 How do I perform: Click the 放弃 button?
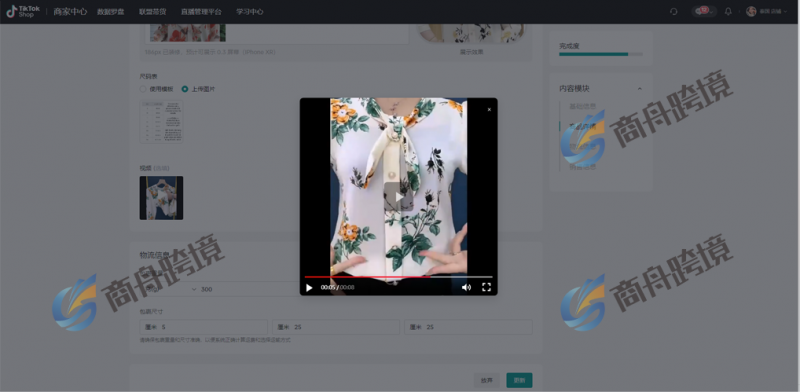tap(487, 380)
